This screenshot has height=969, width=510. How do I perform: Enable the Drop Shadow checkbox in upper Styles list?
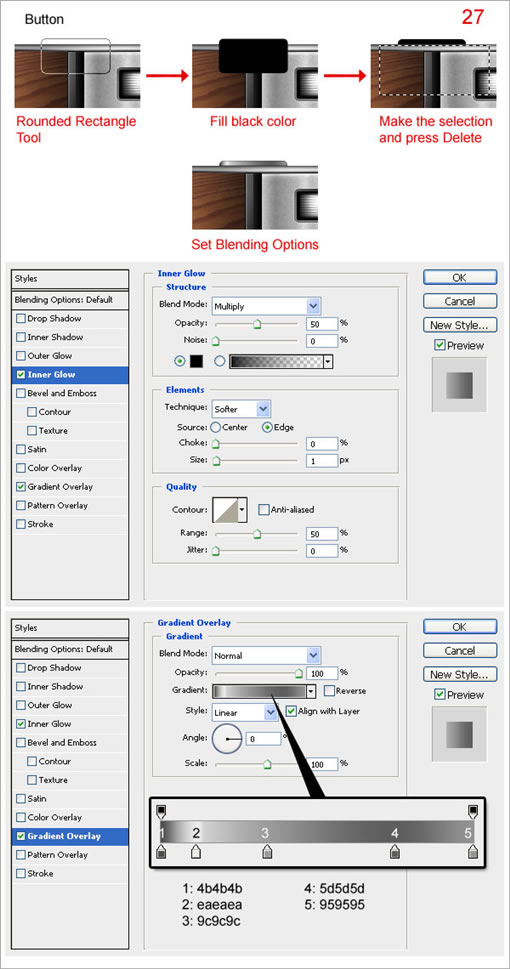coord(21,319)
